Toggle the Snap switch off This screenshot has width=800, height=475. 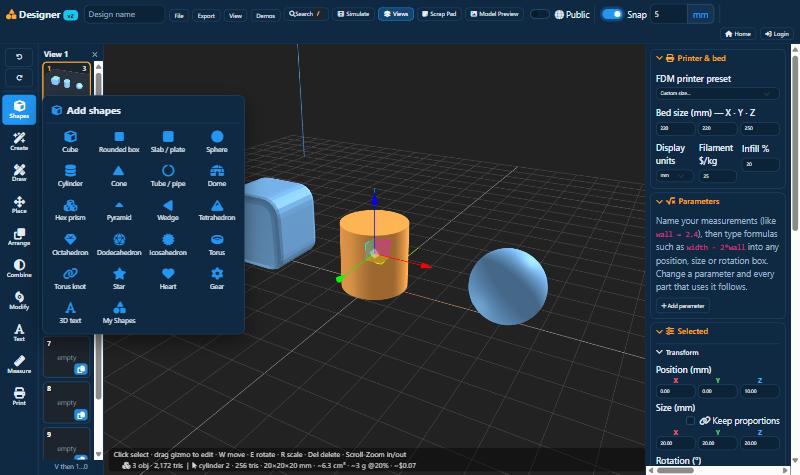click(x=612, y=14)
